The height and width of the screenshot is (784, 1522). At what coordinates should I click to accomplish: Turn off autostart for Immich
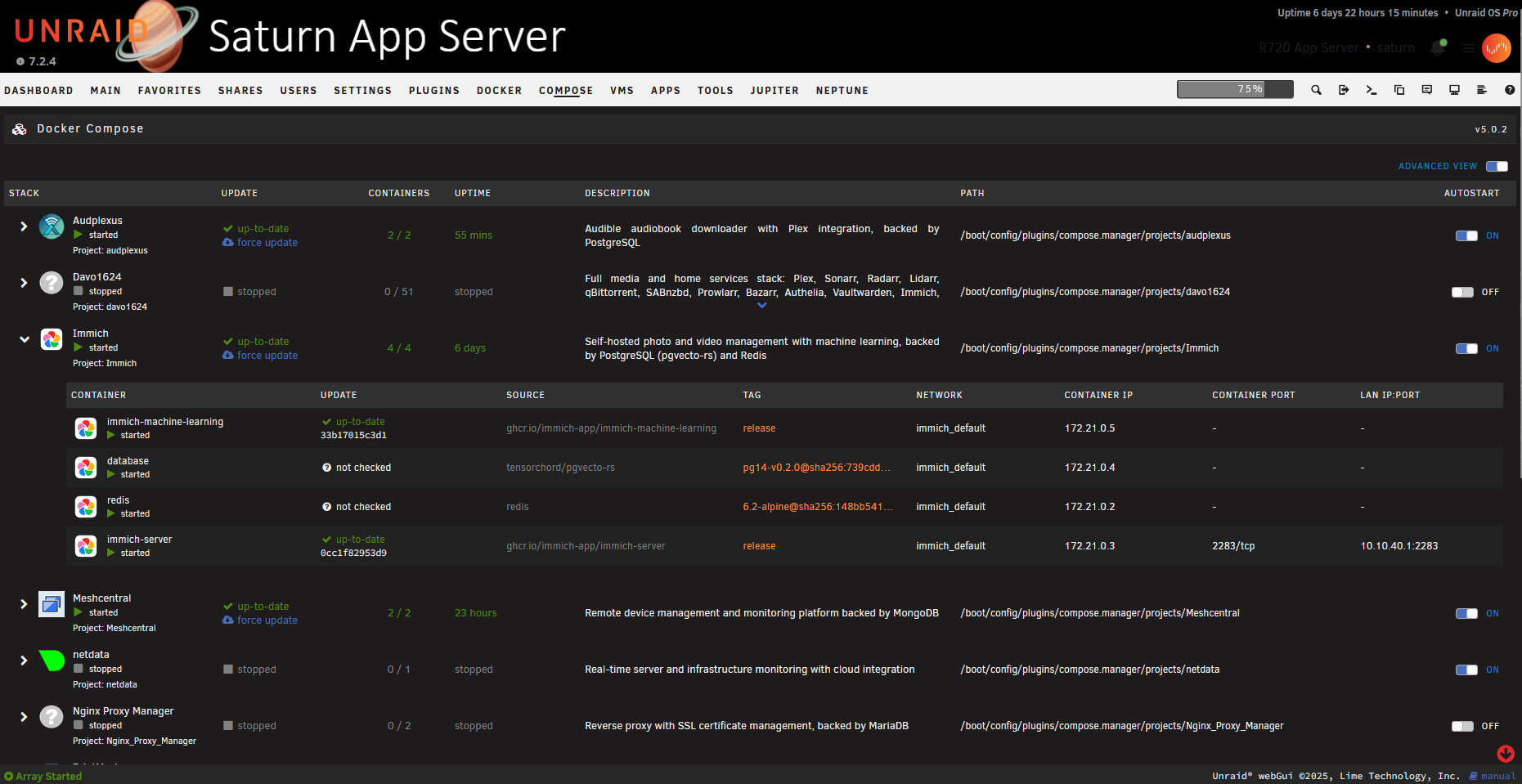click(x=1466, y=348)
